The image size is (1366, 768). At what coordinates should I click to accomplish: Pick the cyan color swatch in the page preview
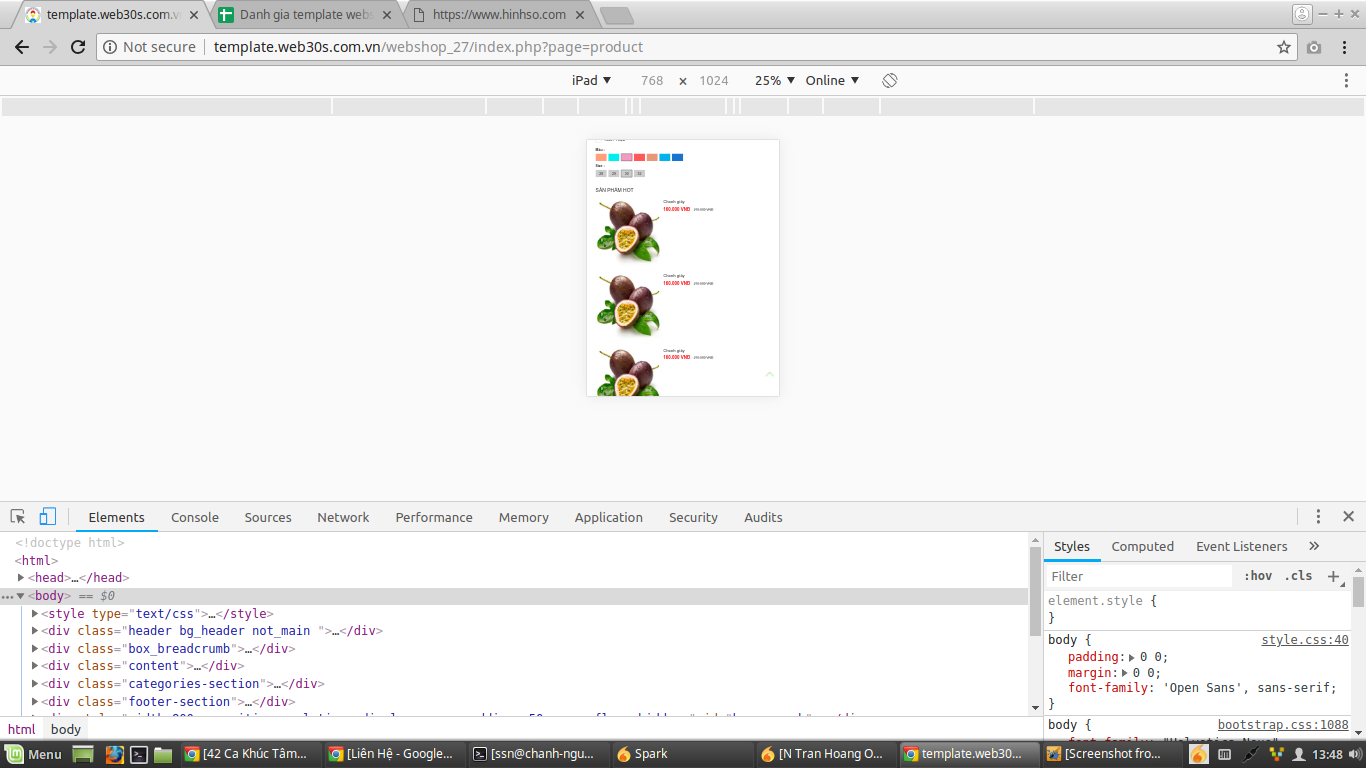click(614, 157)
